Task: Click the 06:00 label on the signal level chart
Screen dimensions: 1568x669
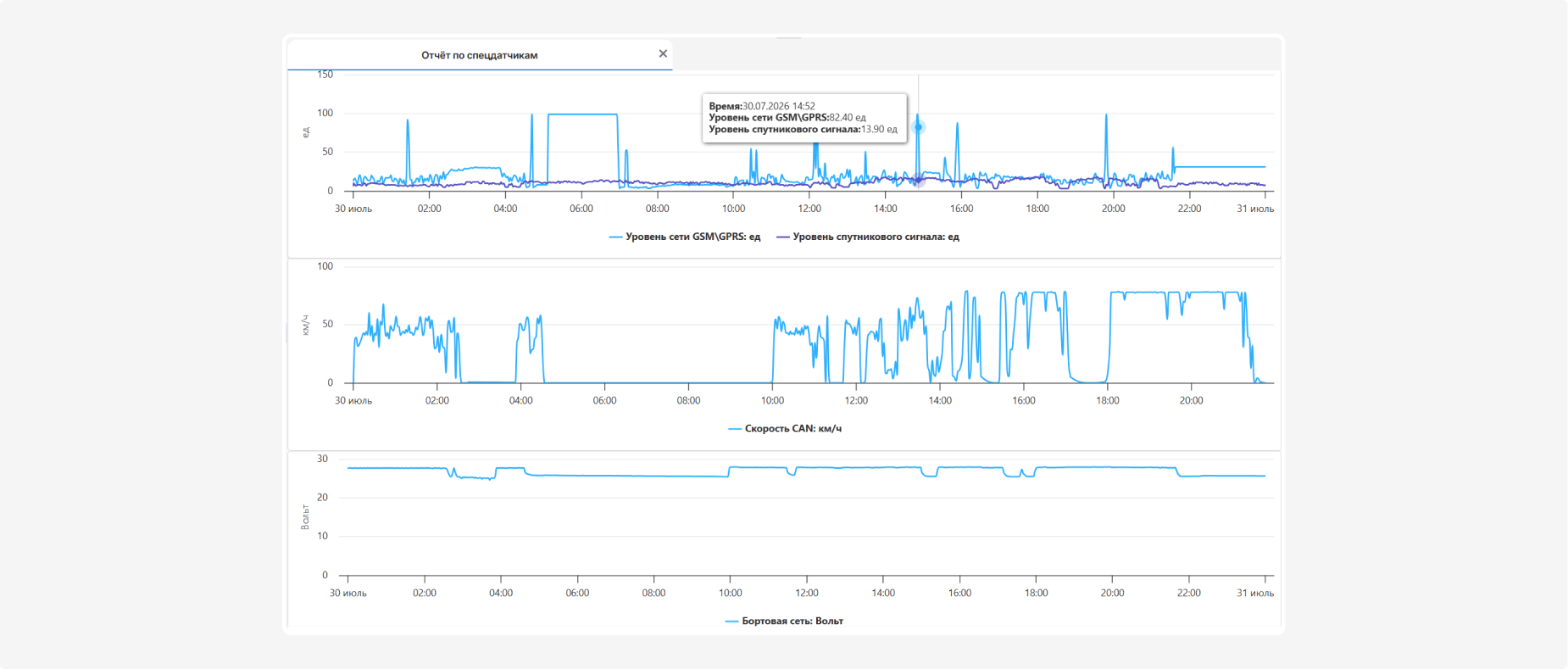Action: (581, 209)
